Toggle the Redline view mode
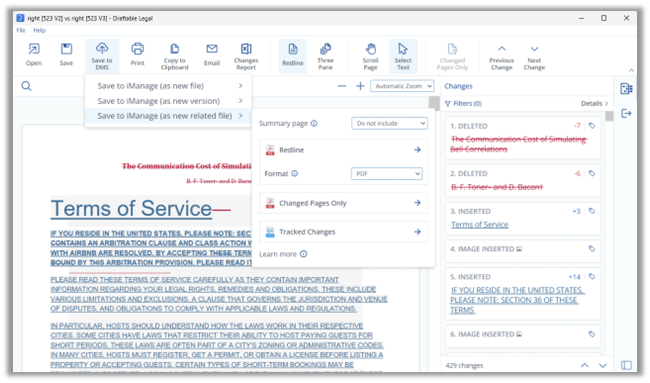The image size is (650, 383). click(293, 56)
